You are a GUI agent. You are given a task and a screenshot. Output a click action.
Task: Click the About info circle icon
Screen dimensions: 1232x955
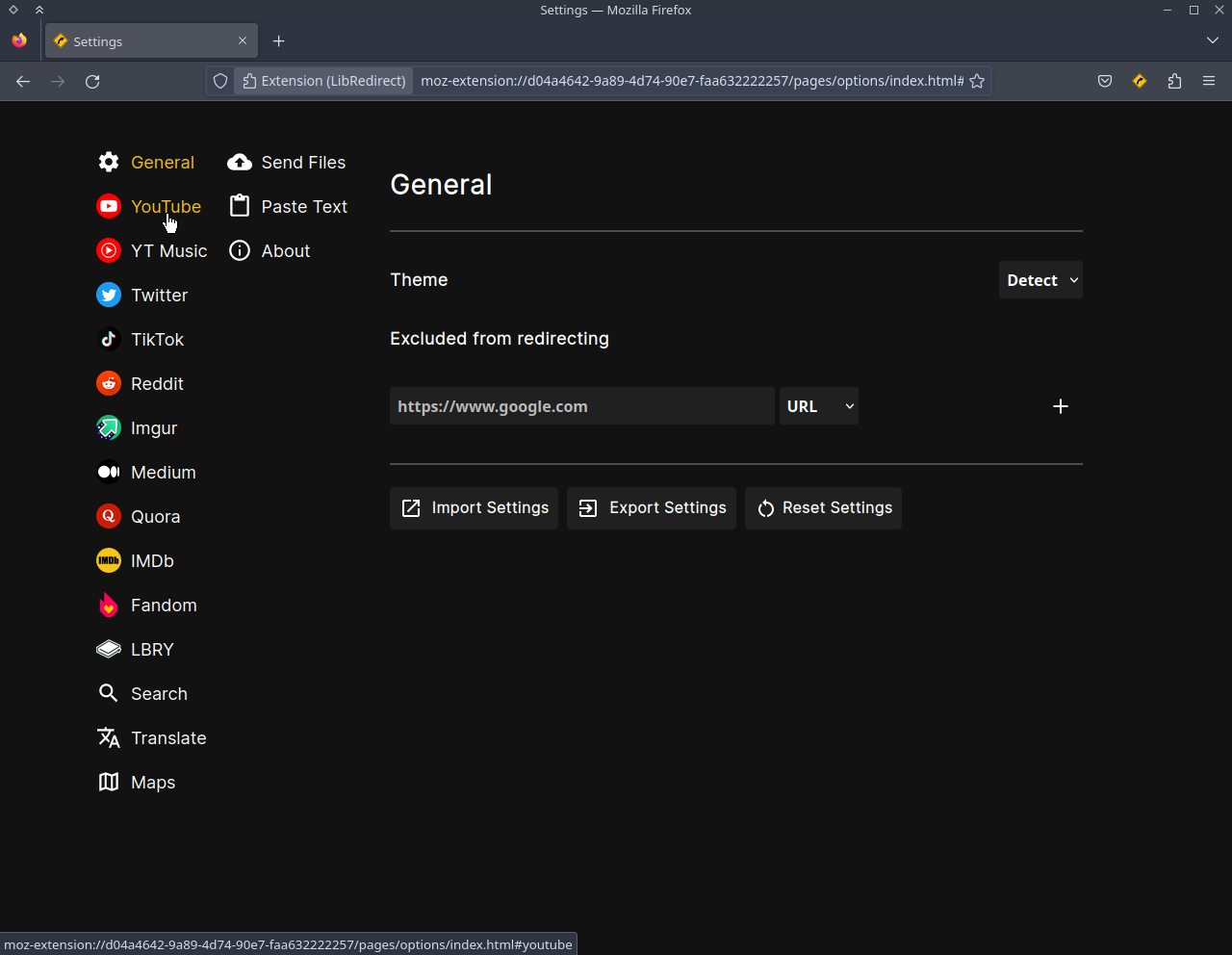coord(240,250)
